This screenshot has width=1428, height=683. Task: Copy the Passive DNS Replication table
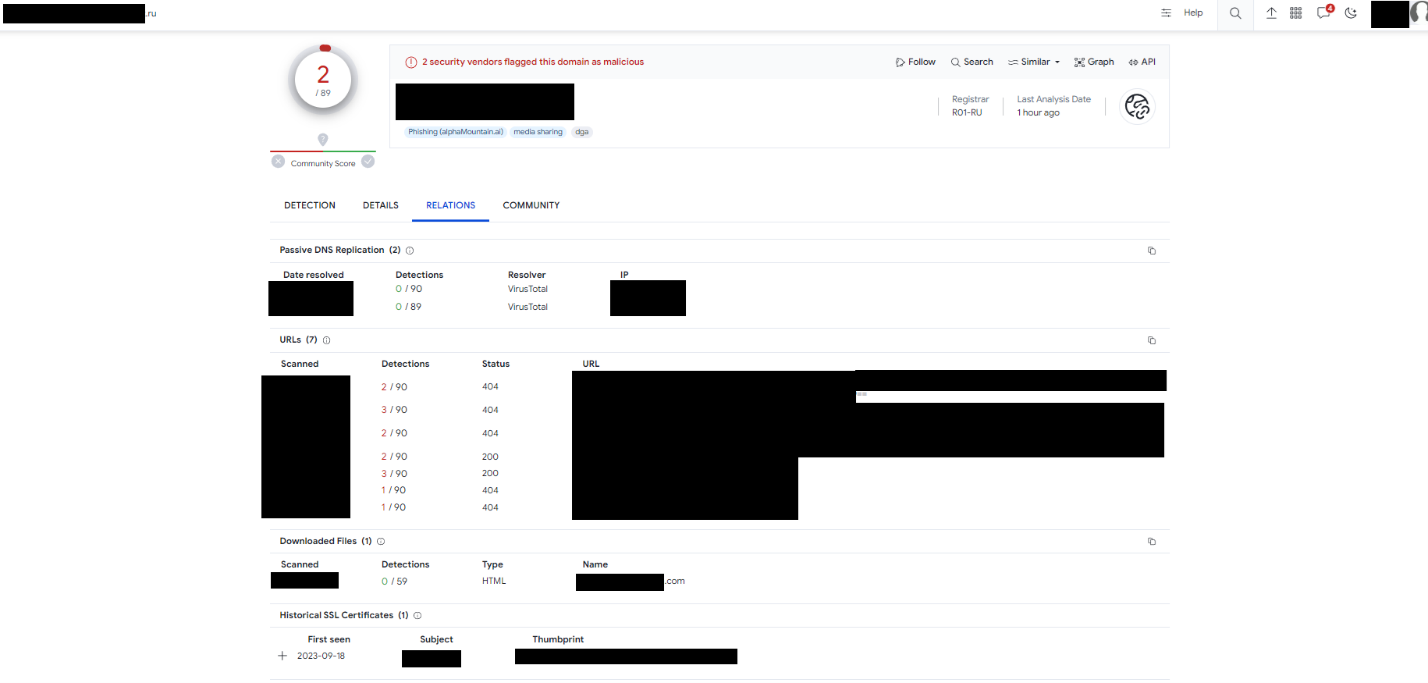point(1152,251)
